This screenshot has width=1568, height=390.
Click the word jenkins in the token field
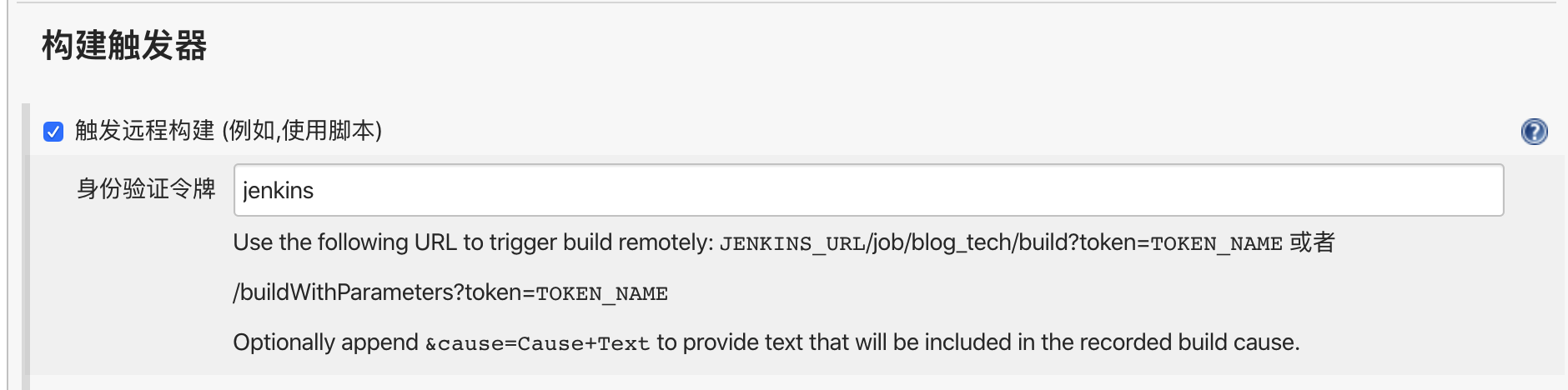coord(278,191)
